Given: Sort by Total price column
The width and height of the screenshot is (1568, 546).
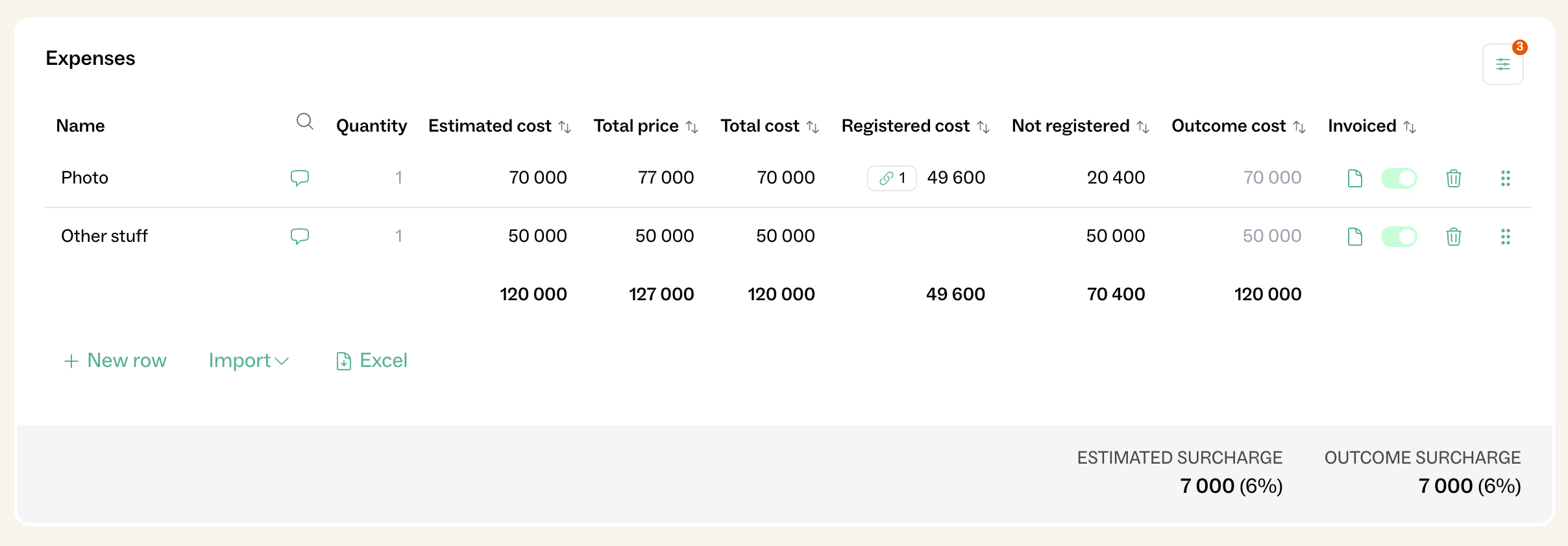Looking at the screenshot, I should click(x=692, y=127).
